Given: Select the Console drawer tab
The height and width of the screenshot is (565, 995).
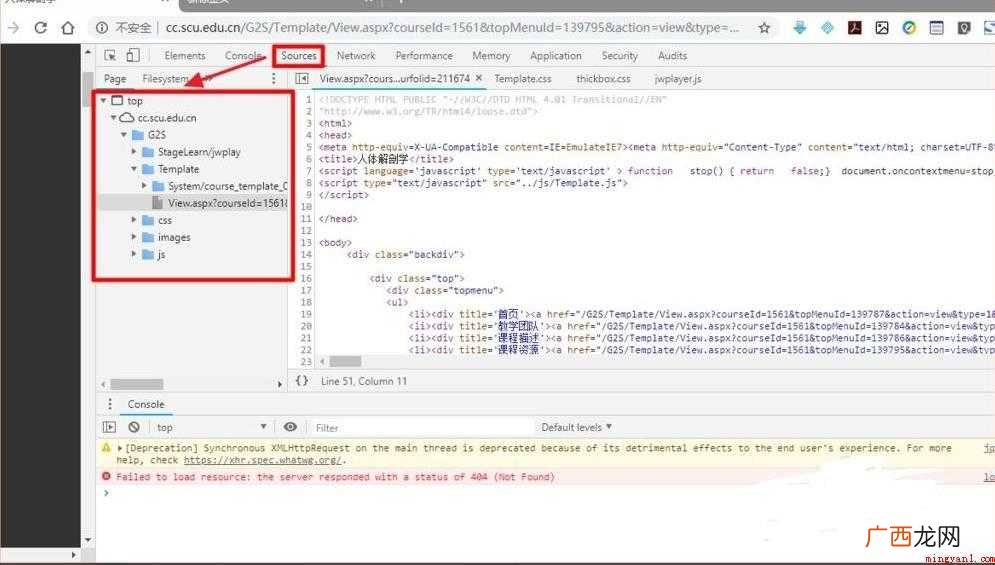Looking at the screenshot, I should 146,404.
